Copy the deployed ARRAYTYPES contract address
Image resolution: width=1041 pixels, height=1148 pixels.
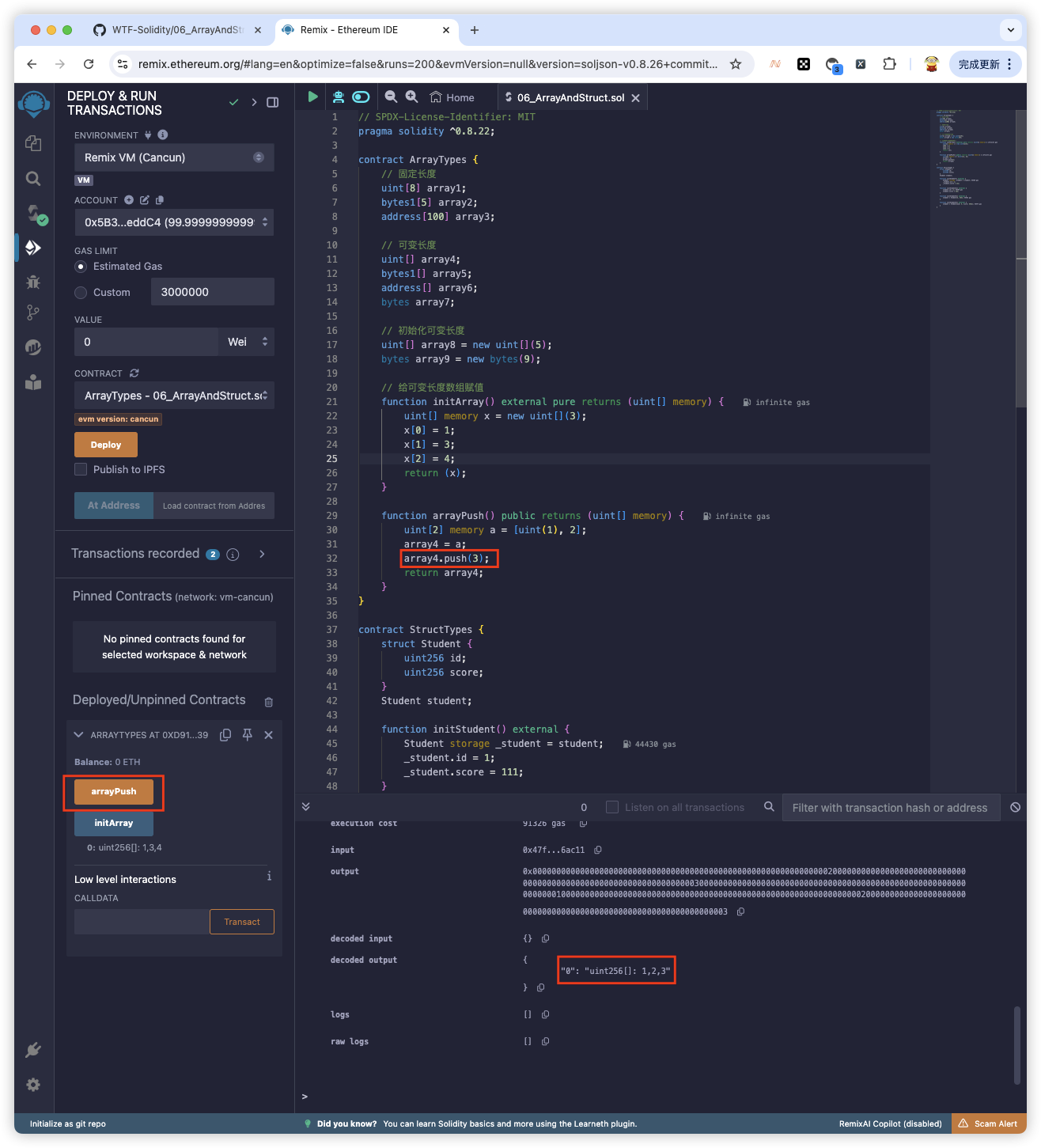pos(225,735)
